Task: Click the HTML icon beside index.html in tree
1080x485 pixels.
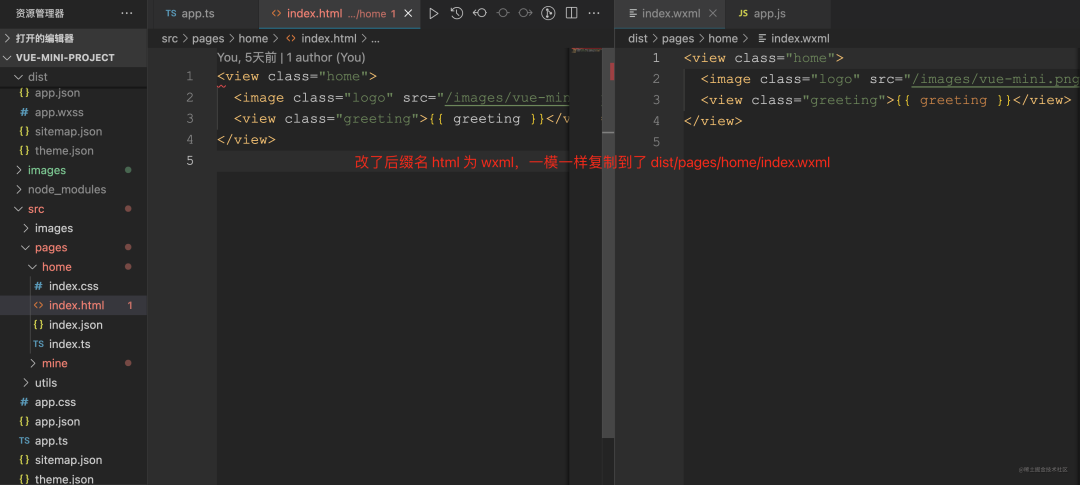Action: click(39, 305)
